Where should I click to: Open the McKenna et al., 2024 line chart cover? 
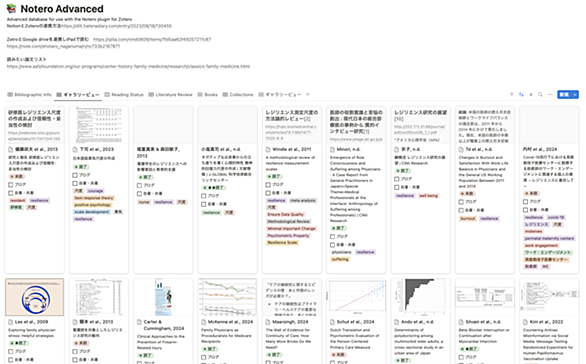point(228,297)
